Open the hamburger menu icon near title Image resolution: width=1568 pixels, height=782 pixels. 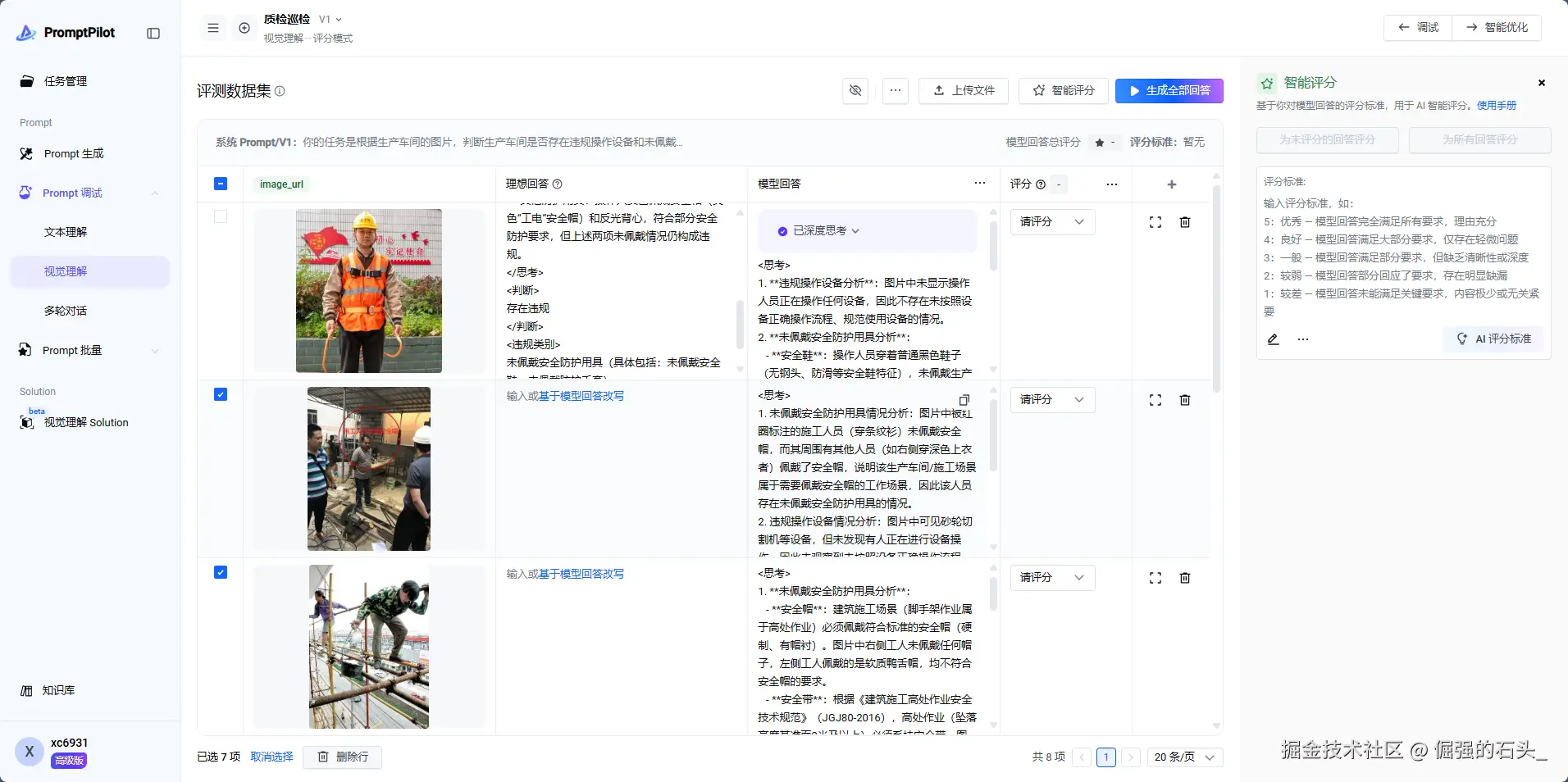(x=213, y=29)
